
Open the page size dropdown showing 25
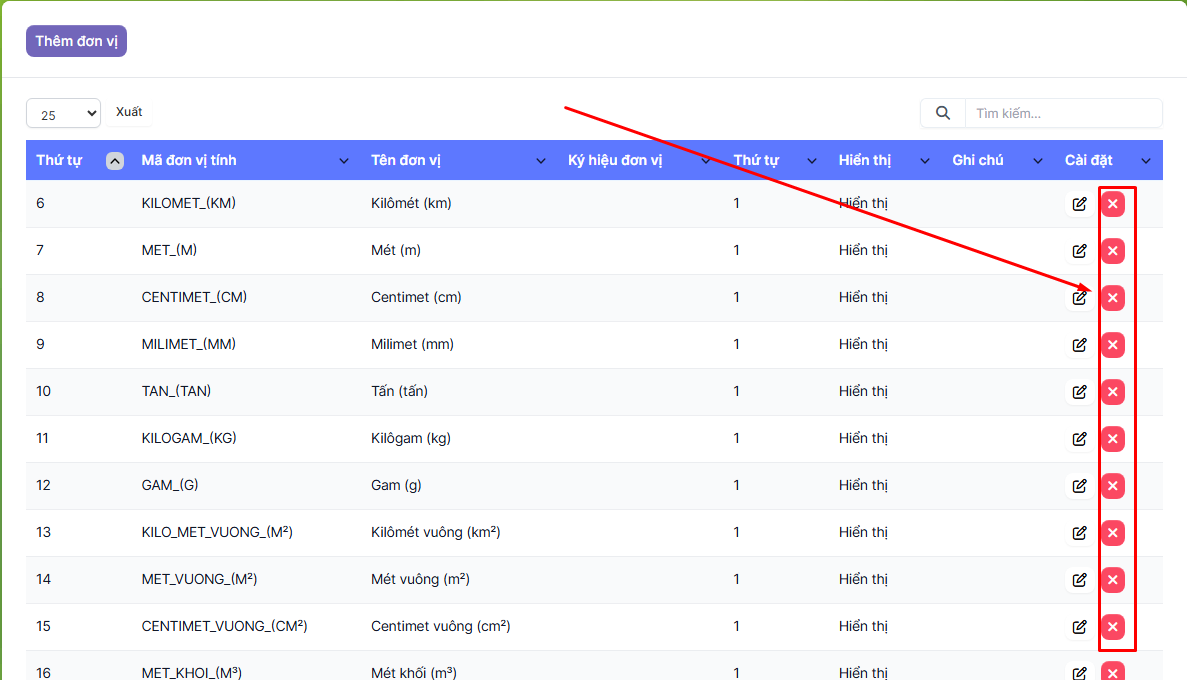click(63, 114)
